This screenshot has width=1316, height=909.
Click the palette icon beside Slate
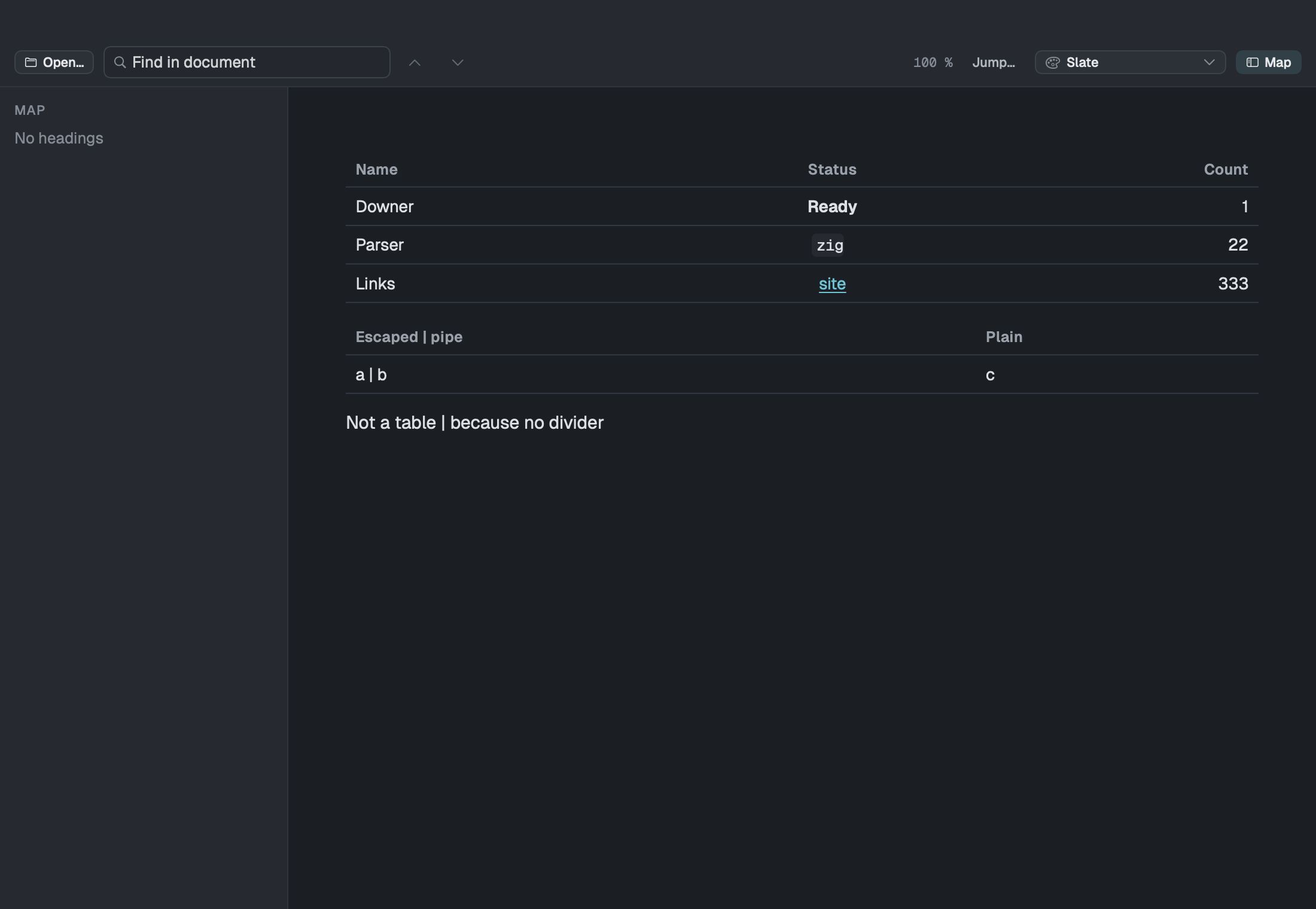[x=1053, y=62]
